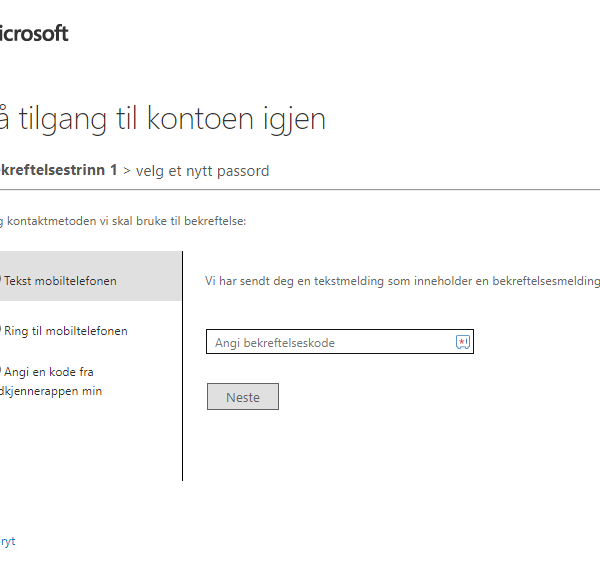The width and height of the screenshot is (600, 578).
Task: Select the Tekst mobiltelefonen option
Action: pos(60,281)
